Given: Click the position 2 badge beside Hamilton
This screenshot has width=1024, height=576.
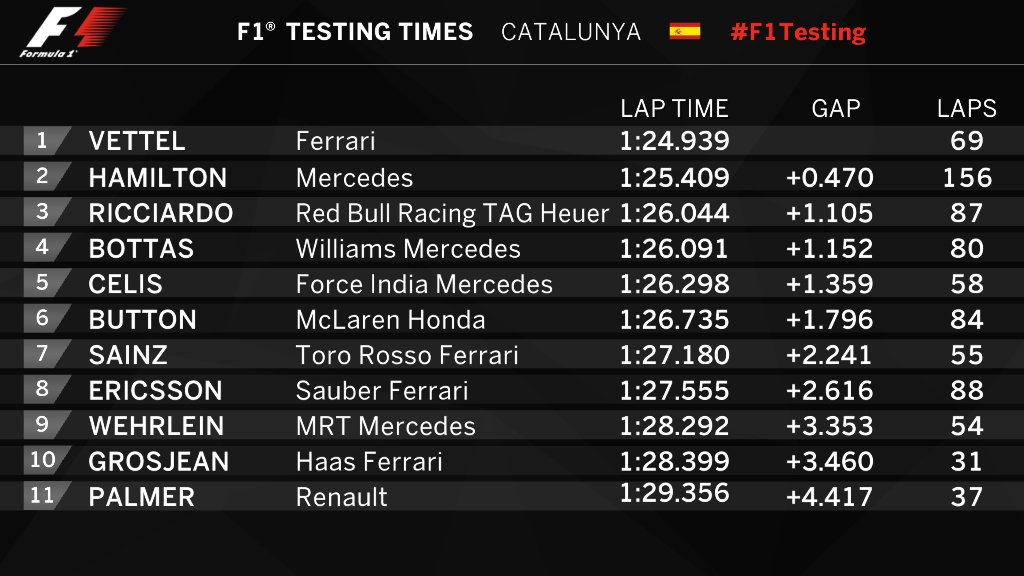Looking at the screenshot, I should [43, 177].
